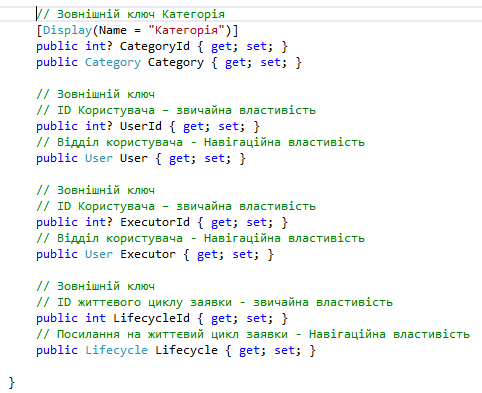Click the second "Зовнішній ключ" comment above UserId block
Screen dimensions: 482x393
click(x=95, y=94)
